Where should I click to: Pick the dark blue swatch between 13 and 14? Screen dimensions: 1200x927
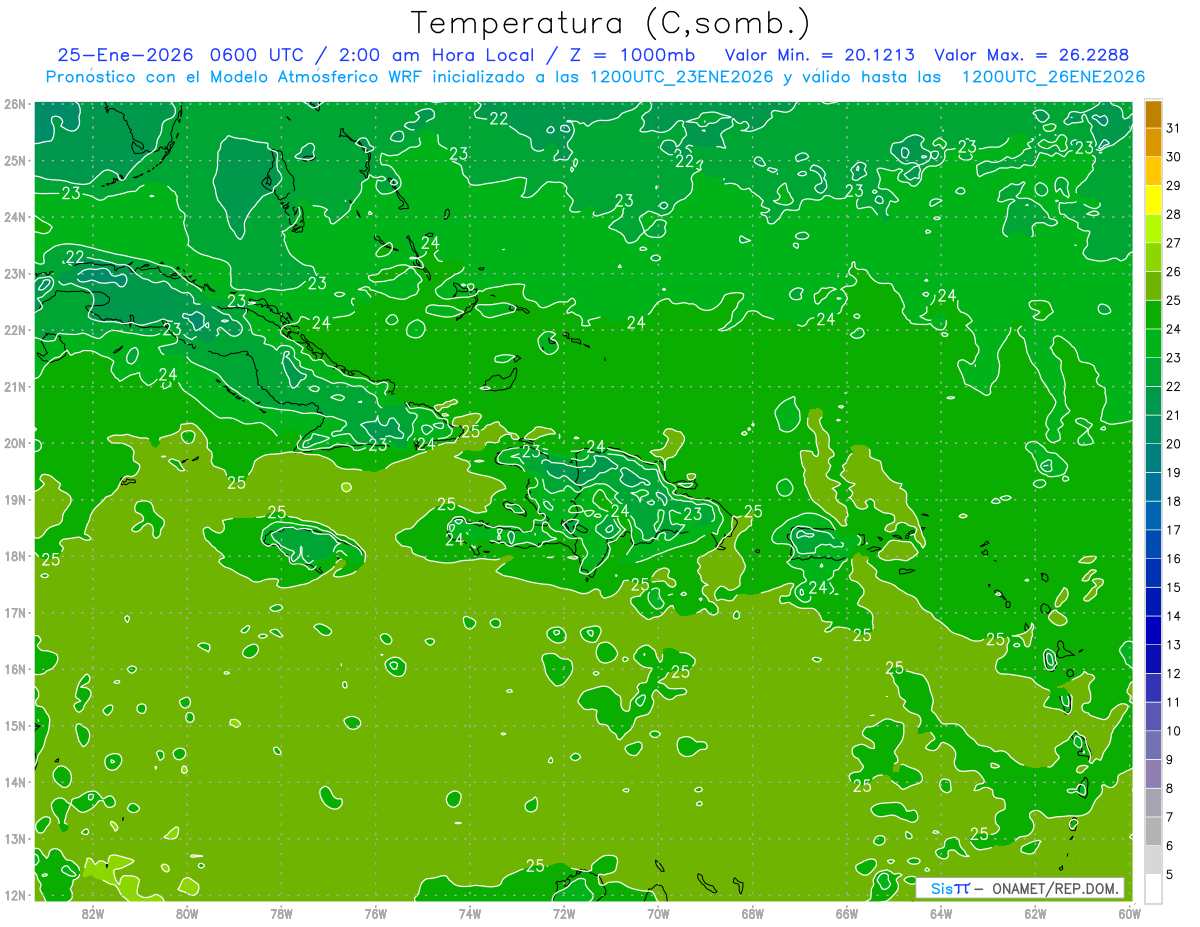(1153, 630)
